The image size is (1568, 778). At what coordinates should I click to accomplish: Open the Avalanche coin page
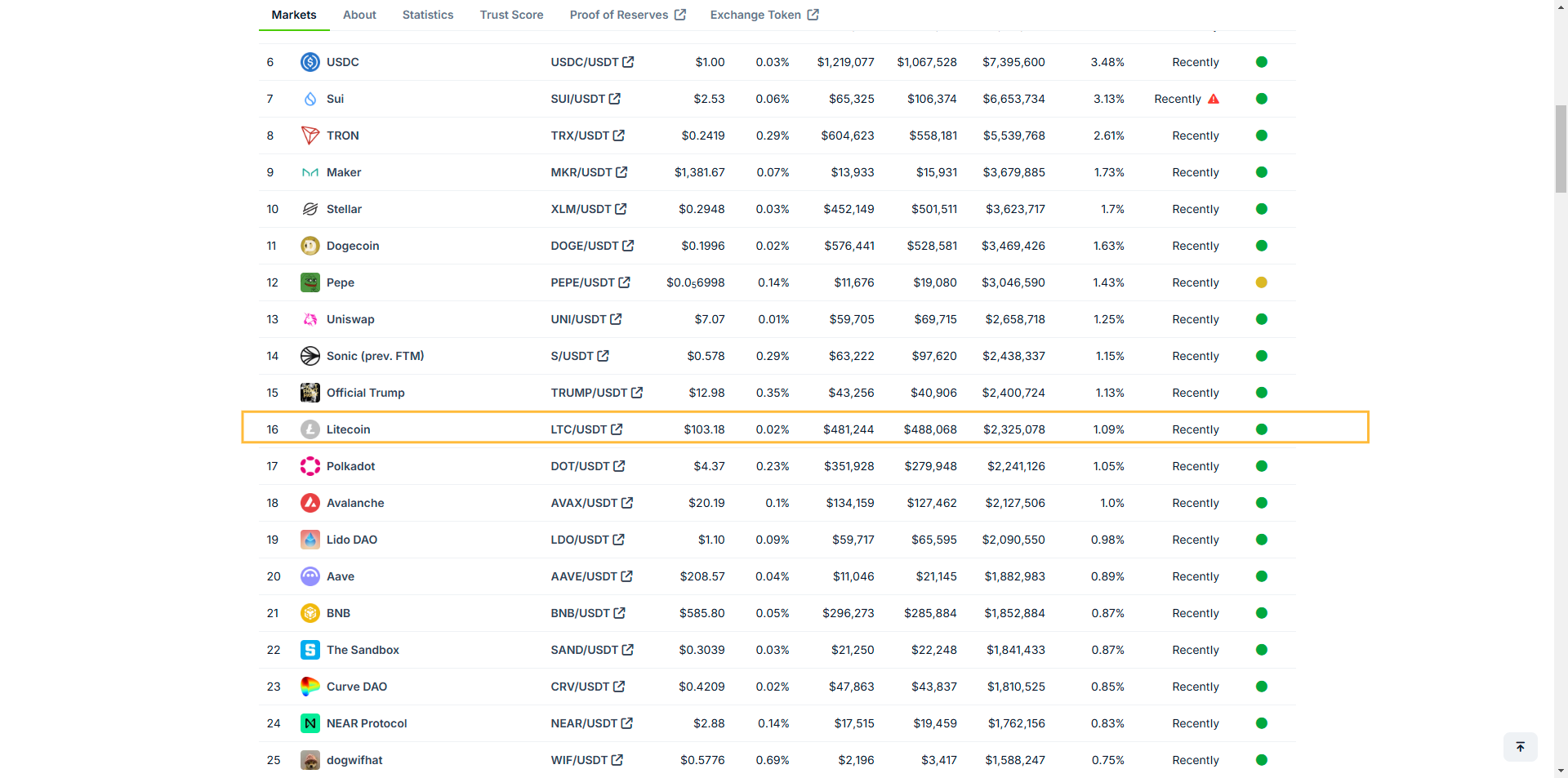point(355,503)
